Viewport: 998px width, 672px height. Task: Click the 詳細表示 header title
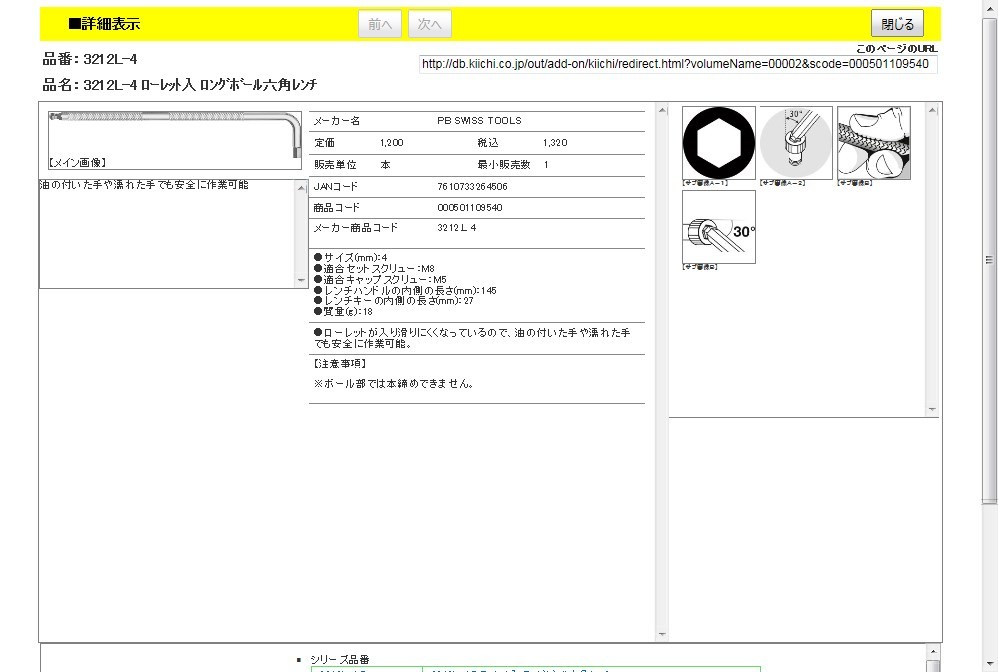point(104,24)
